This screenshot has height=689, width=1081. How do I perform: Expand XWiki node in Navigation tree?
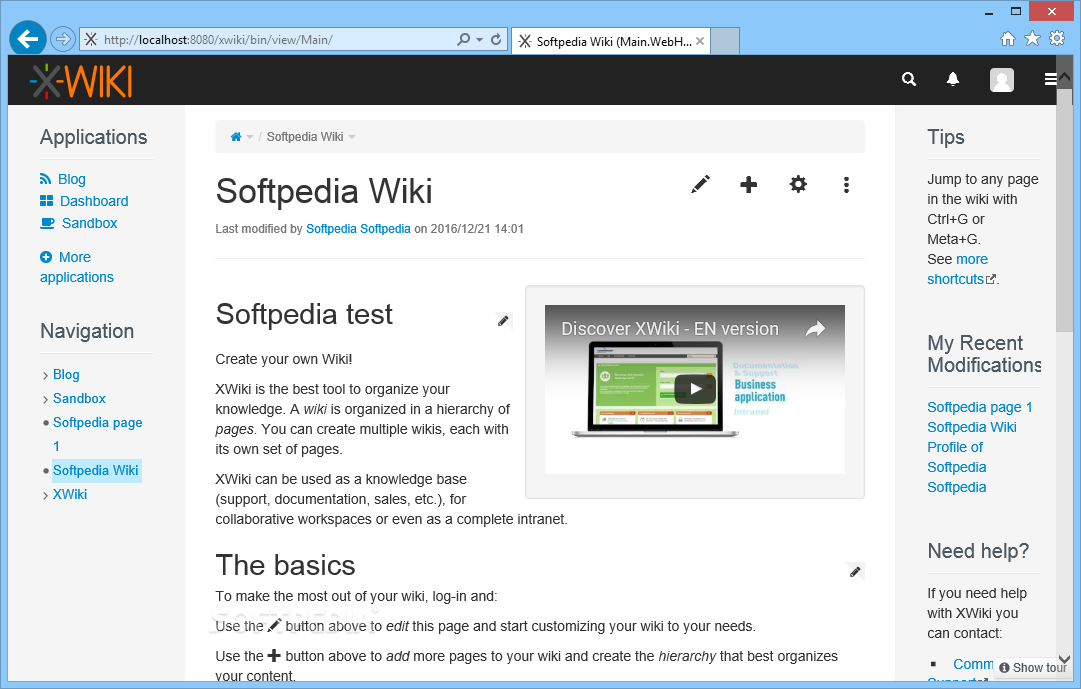[45, 495]
